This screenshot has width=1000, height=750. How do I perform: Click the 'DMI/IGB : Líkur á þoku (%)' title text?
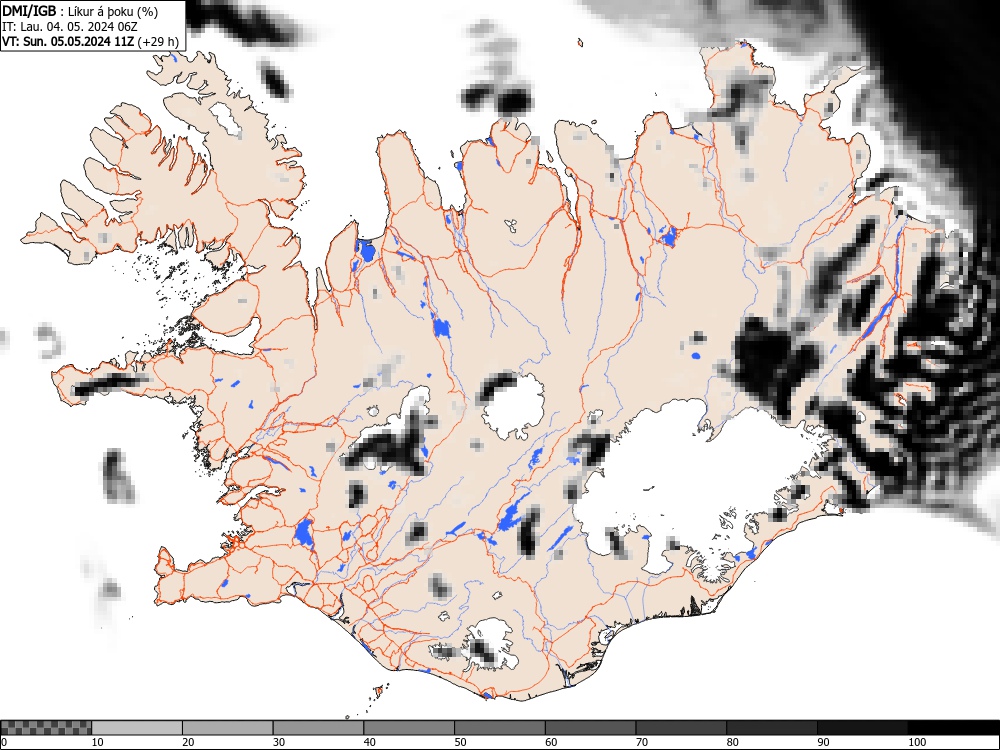[x=80, y=11]
